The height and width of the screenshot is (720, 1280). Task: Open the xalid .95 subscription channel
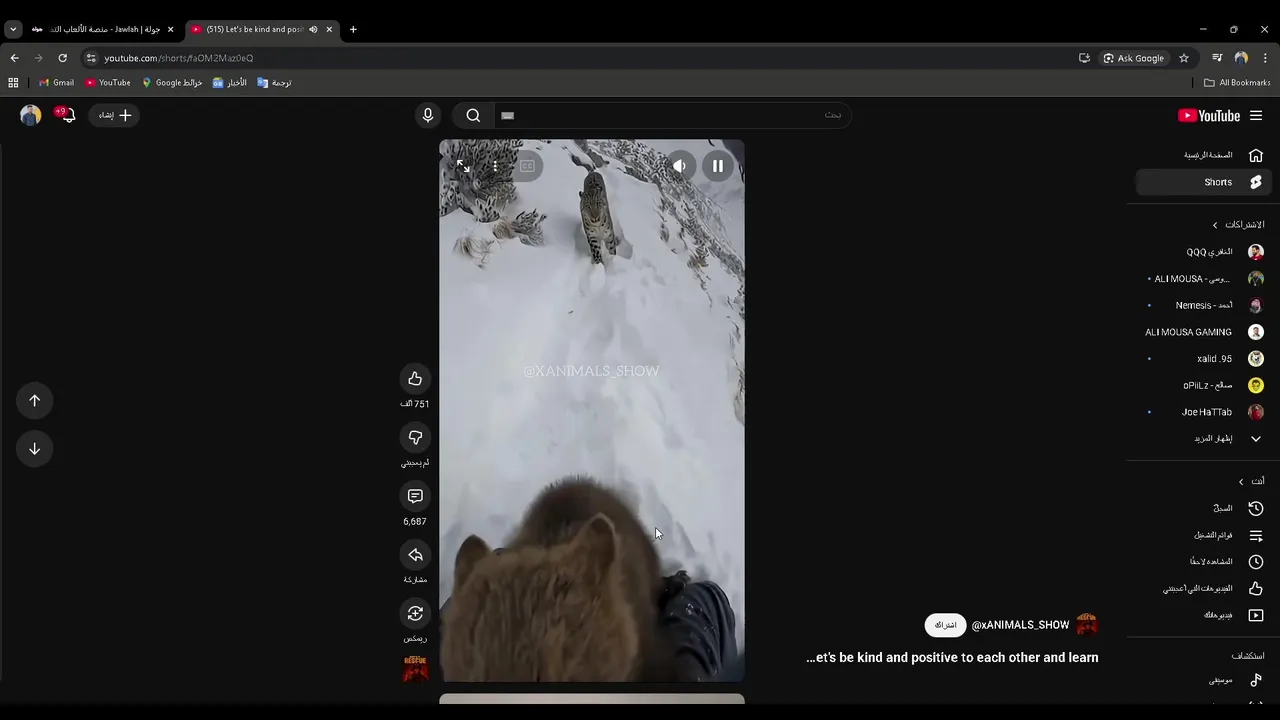point(1204,358)
